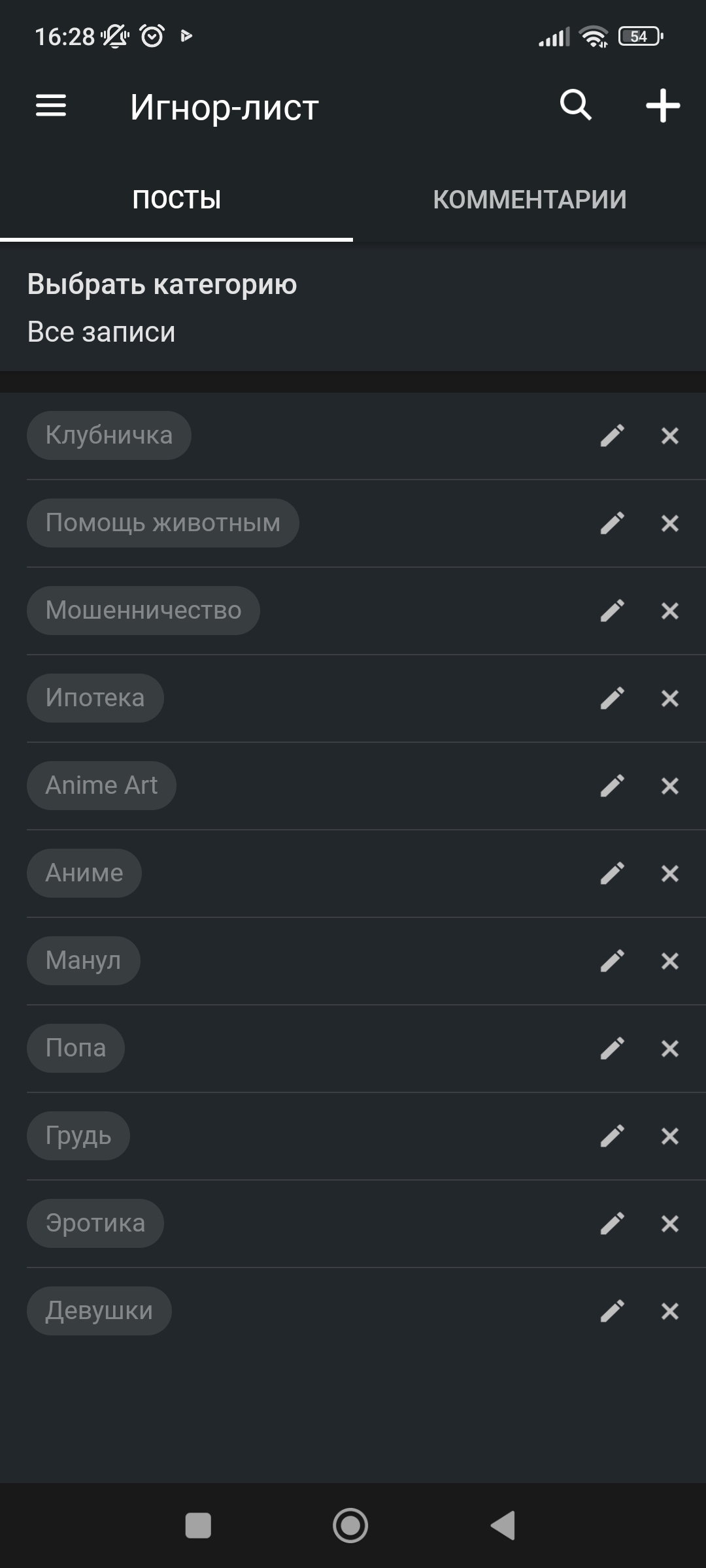Tap the search magnifier icon

coord(576,105)
